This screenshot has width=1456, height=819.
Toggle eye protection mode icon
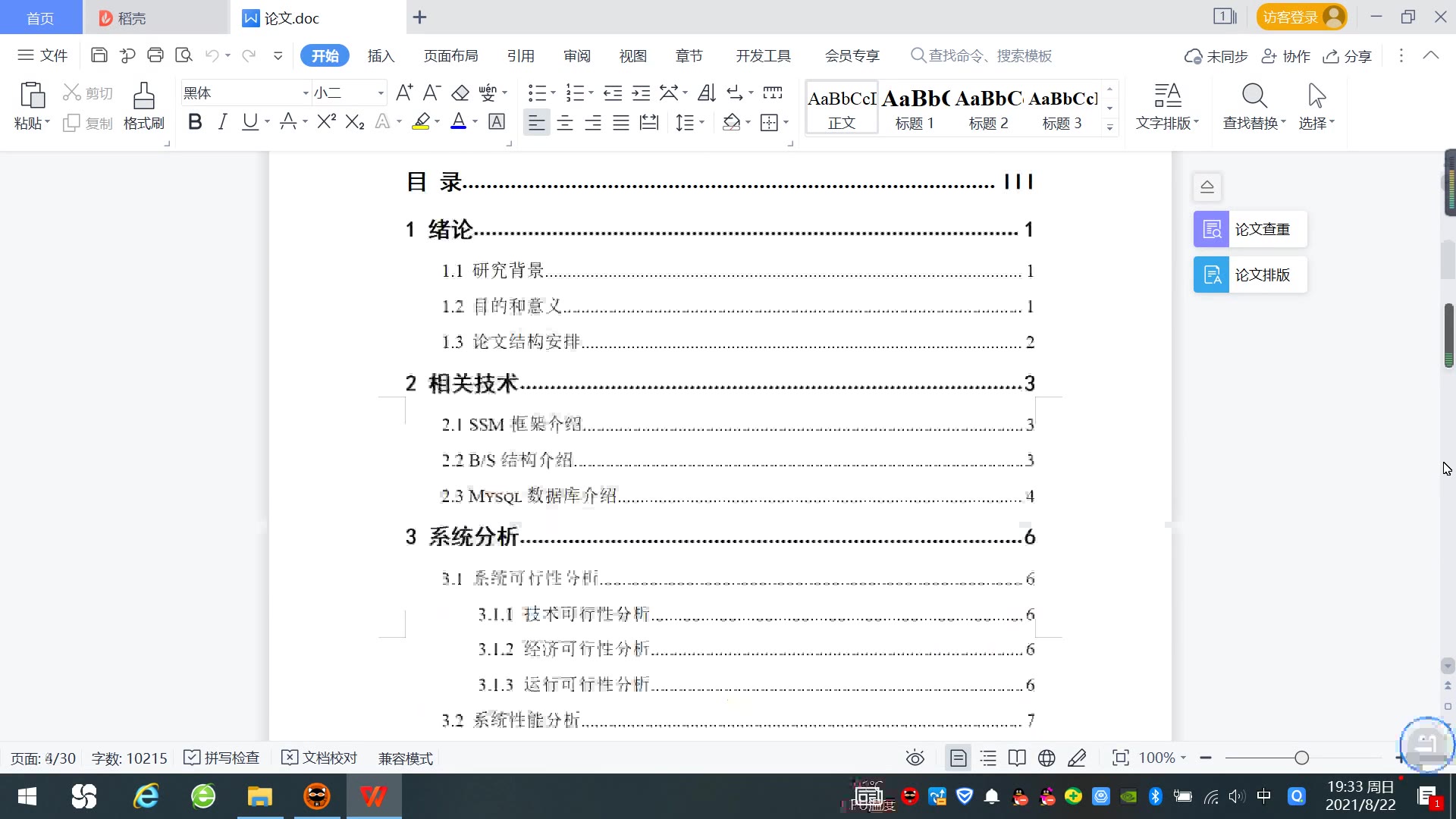point(915,758)
